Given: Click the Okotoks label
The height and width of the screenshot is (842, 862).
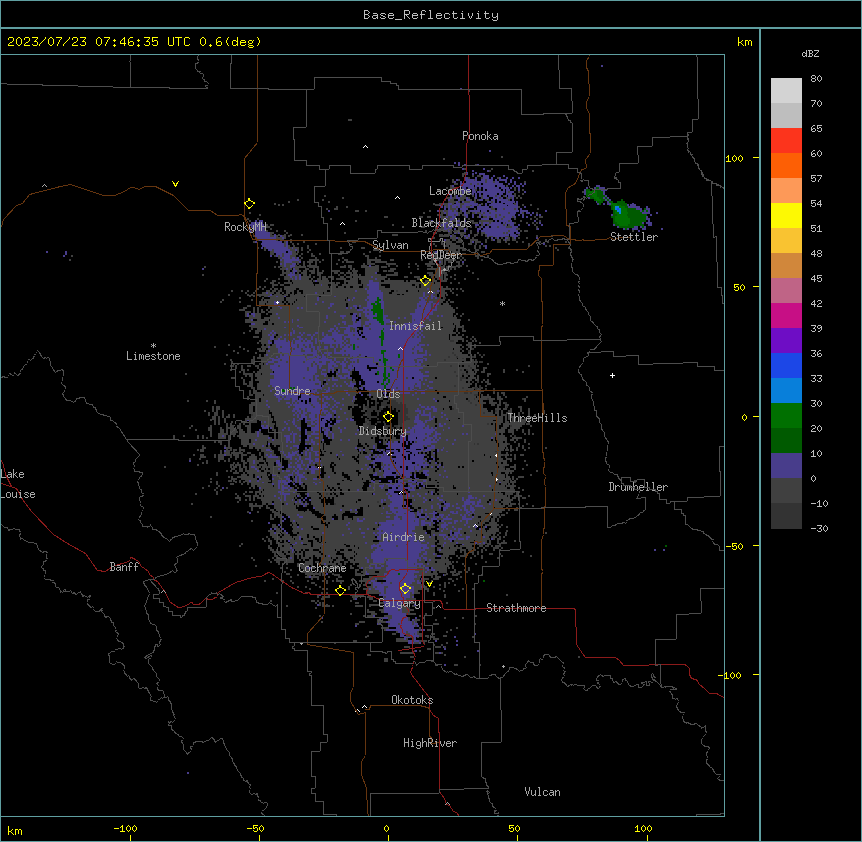Looking at the screenshot, I should pos(412,700).
